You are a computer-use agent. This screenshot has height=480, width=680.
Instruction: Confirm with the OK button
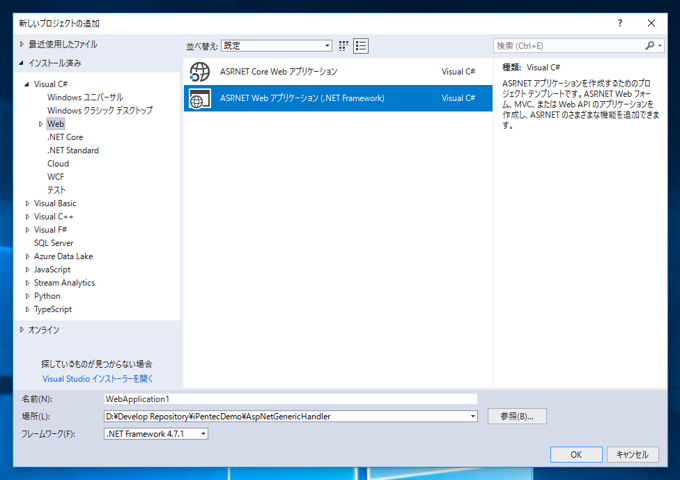click(x=576, y=454)
